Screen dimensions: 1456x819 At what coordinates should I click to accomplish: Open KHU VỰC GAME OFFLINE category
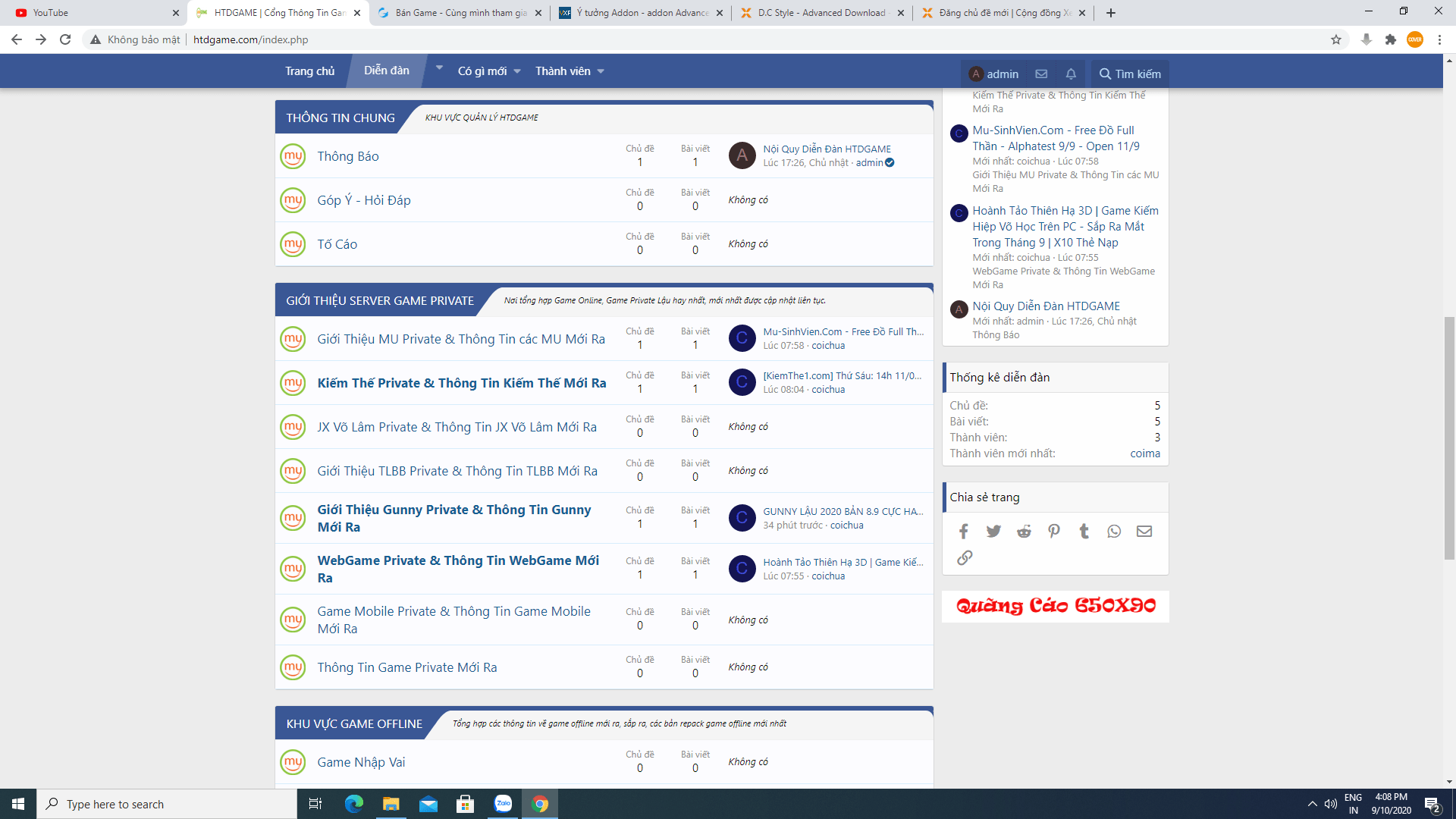[x=354, y=724]
